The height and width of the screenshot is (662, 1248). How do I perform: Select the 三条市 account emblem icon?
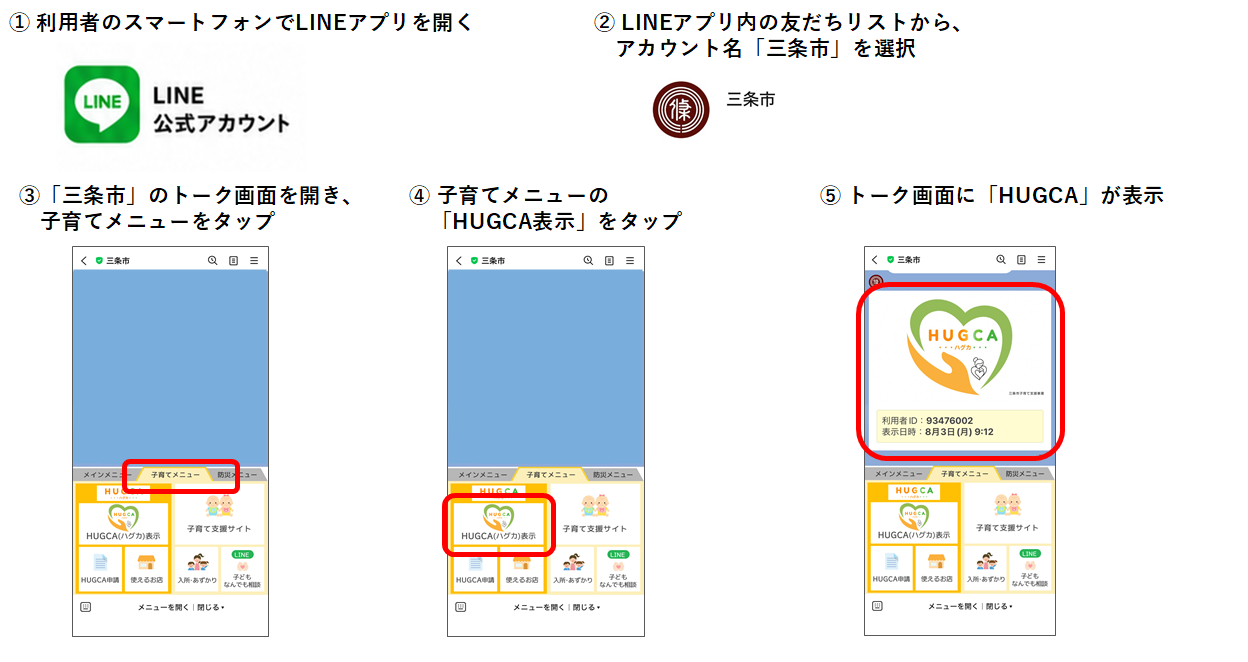tap(681, 110)
